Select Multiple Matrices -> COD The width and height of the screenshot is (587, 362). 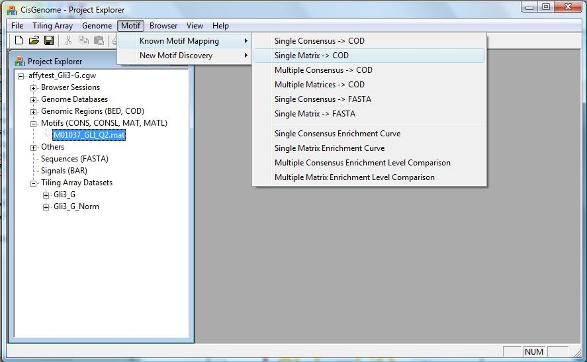click(369, 85)
